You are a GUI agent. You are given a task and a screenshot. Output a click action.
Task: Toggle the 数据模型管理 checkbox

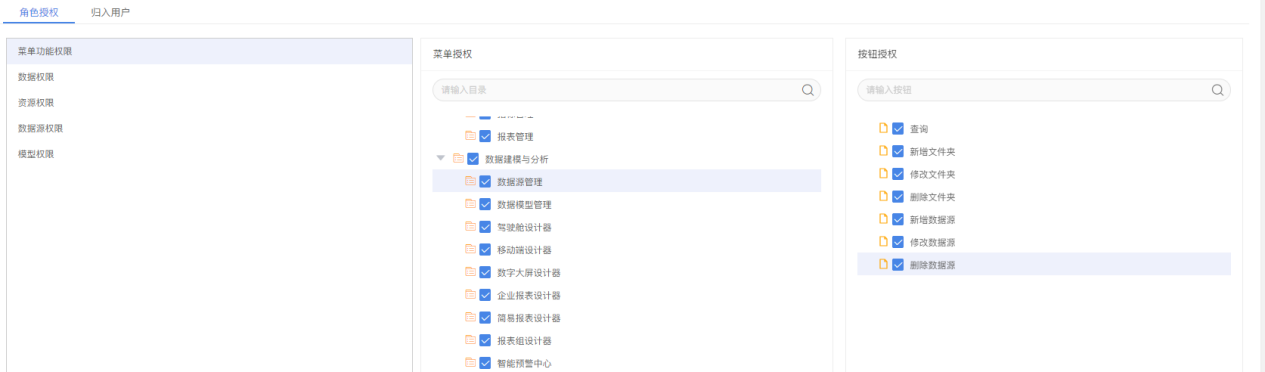pos(485,204)
